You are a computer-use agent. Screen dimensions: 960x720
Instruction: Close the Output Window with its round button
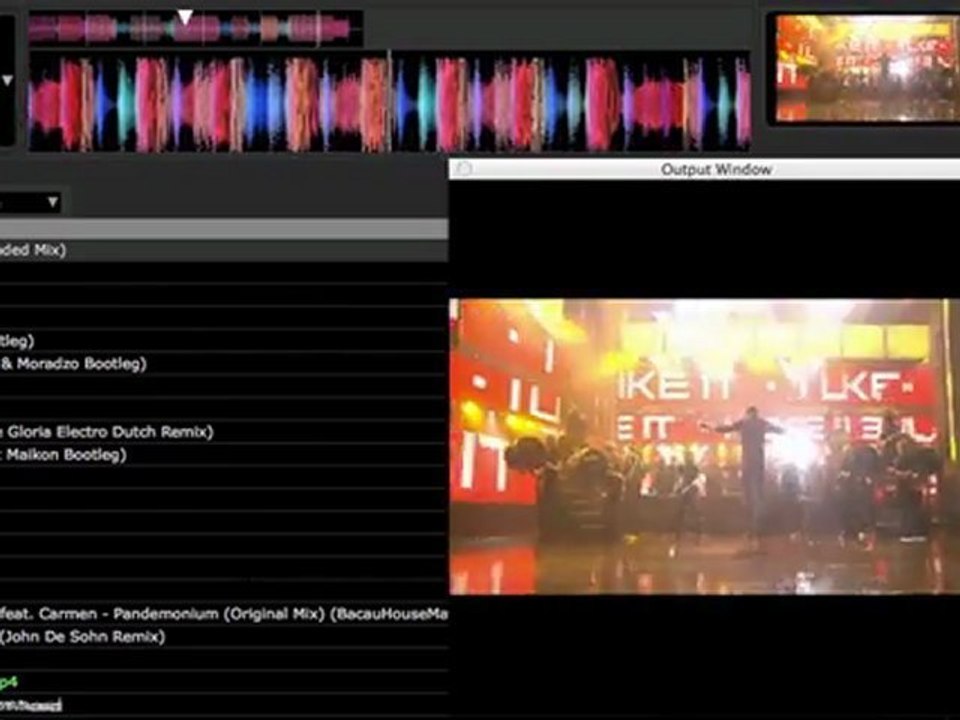464,170
